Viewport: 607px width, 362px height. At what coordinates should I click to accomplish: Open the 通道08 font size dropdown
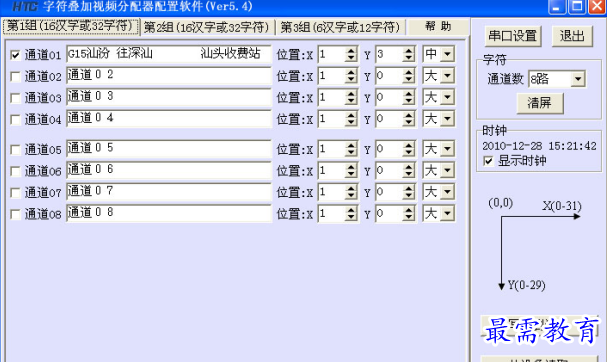tap(448, 213)
